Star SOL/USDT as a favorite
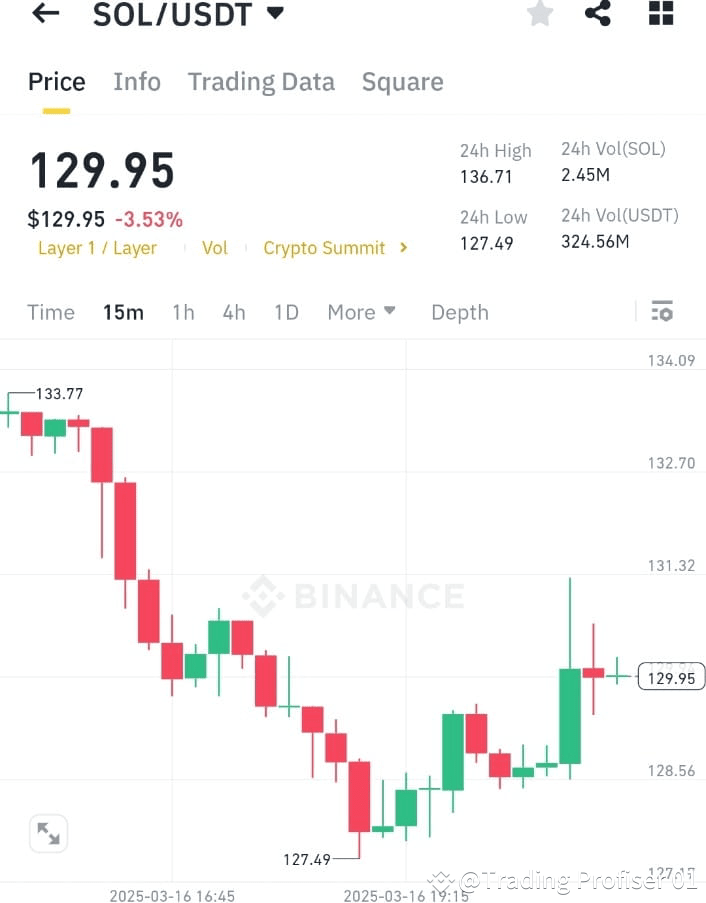706x903 pixels. [540, 15]
